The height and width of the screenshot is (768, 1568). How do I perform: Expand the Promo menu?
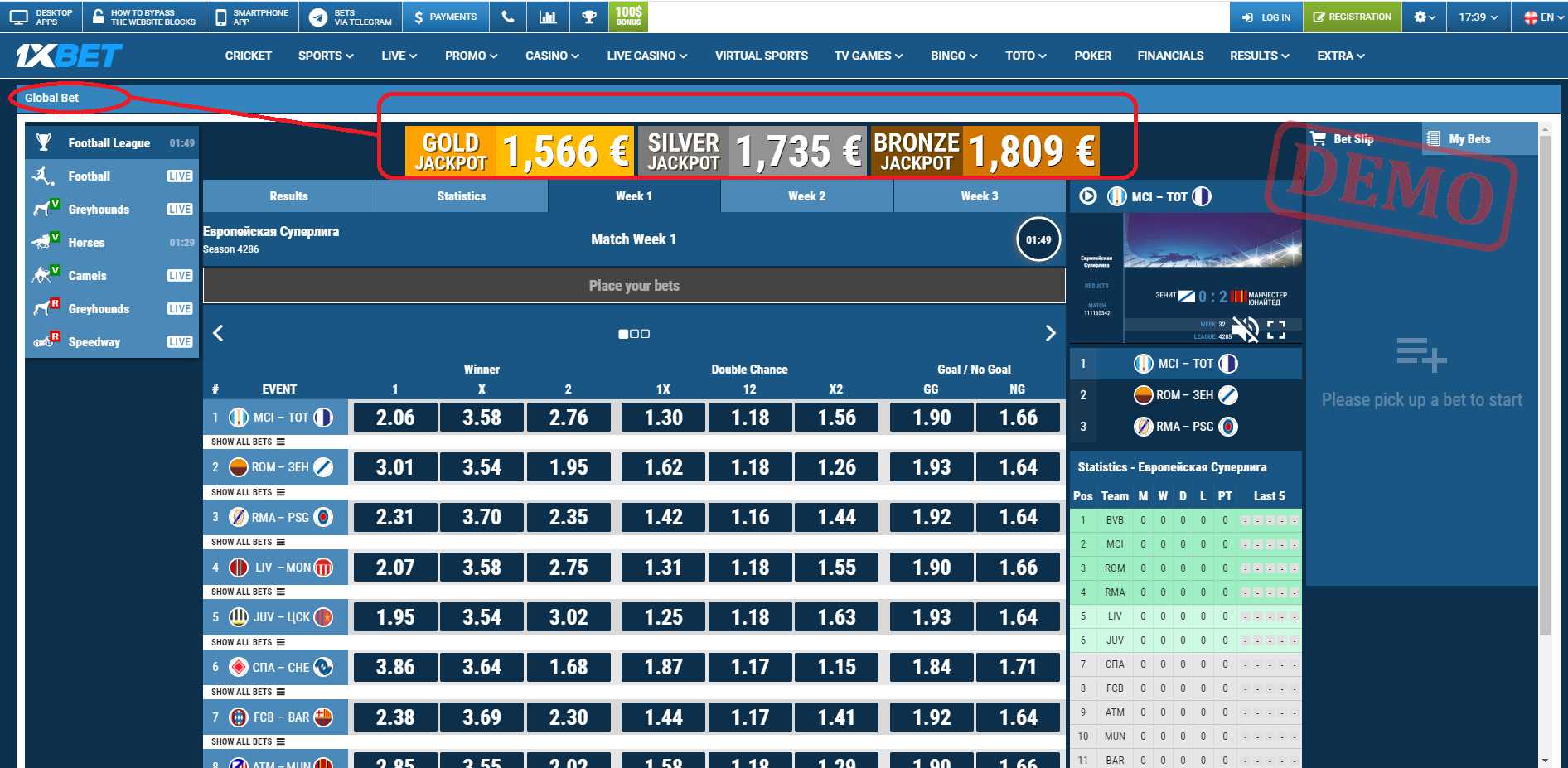click(x=471, y=56)
